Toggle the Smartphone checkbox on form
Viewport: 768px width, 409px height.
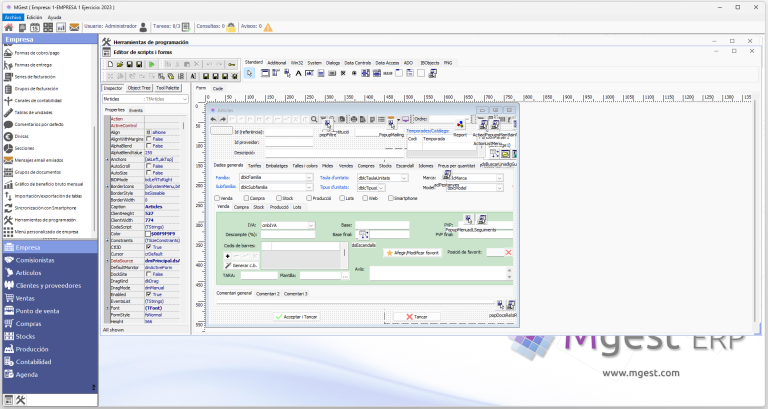pos(391,198)
